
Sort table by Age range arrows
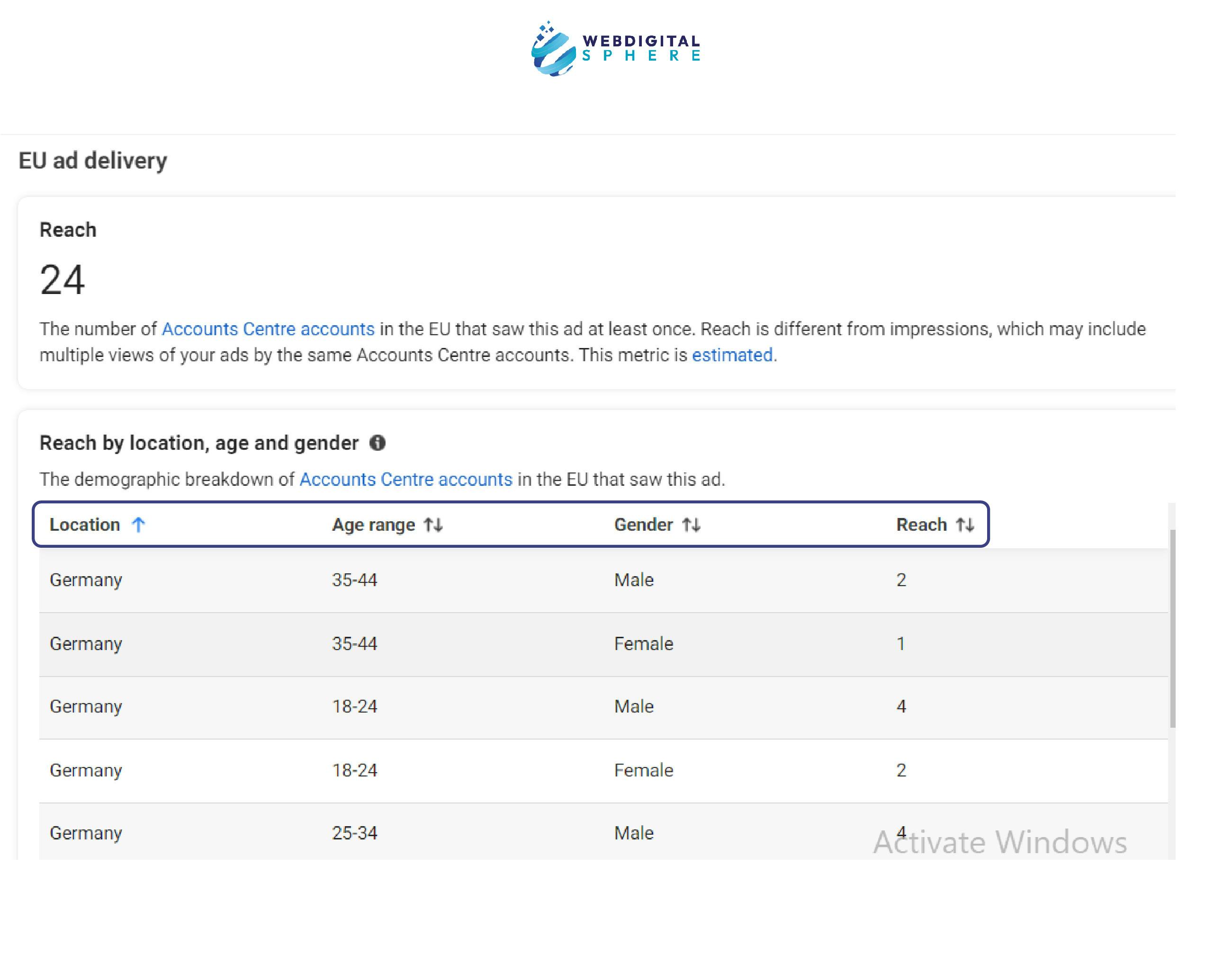433,525
